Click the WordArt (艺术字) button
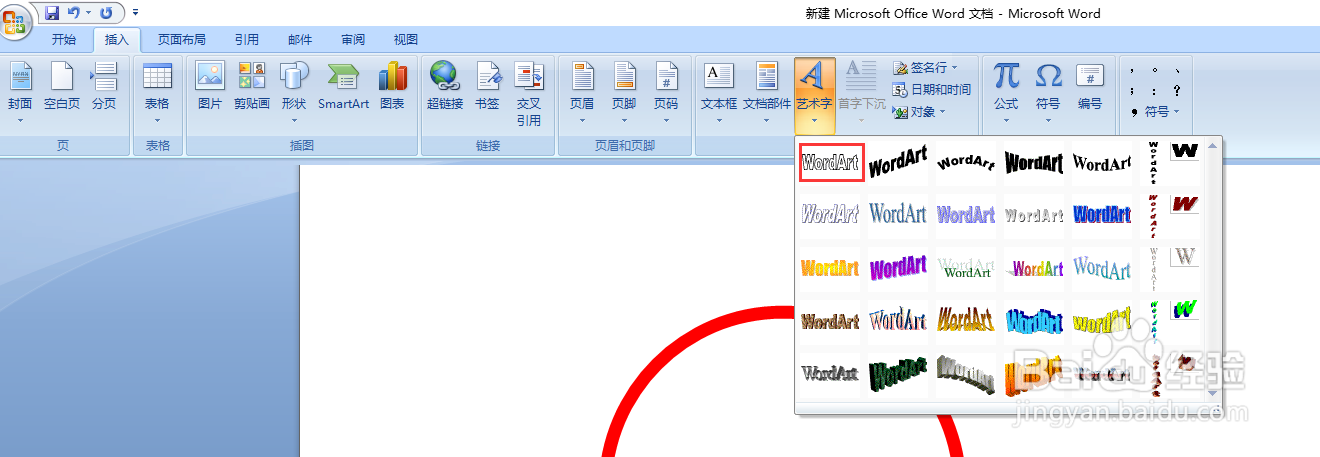This screenshot has height=457, width=1320. (815, 96)
